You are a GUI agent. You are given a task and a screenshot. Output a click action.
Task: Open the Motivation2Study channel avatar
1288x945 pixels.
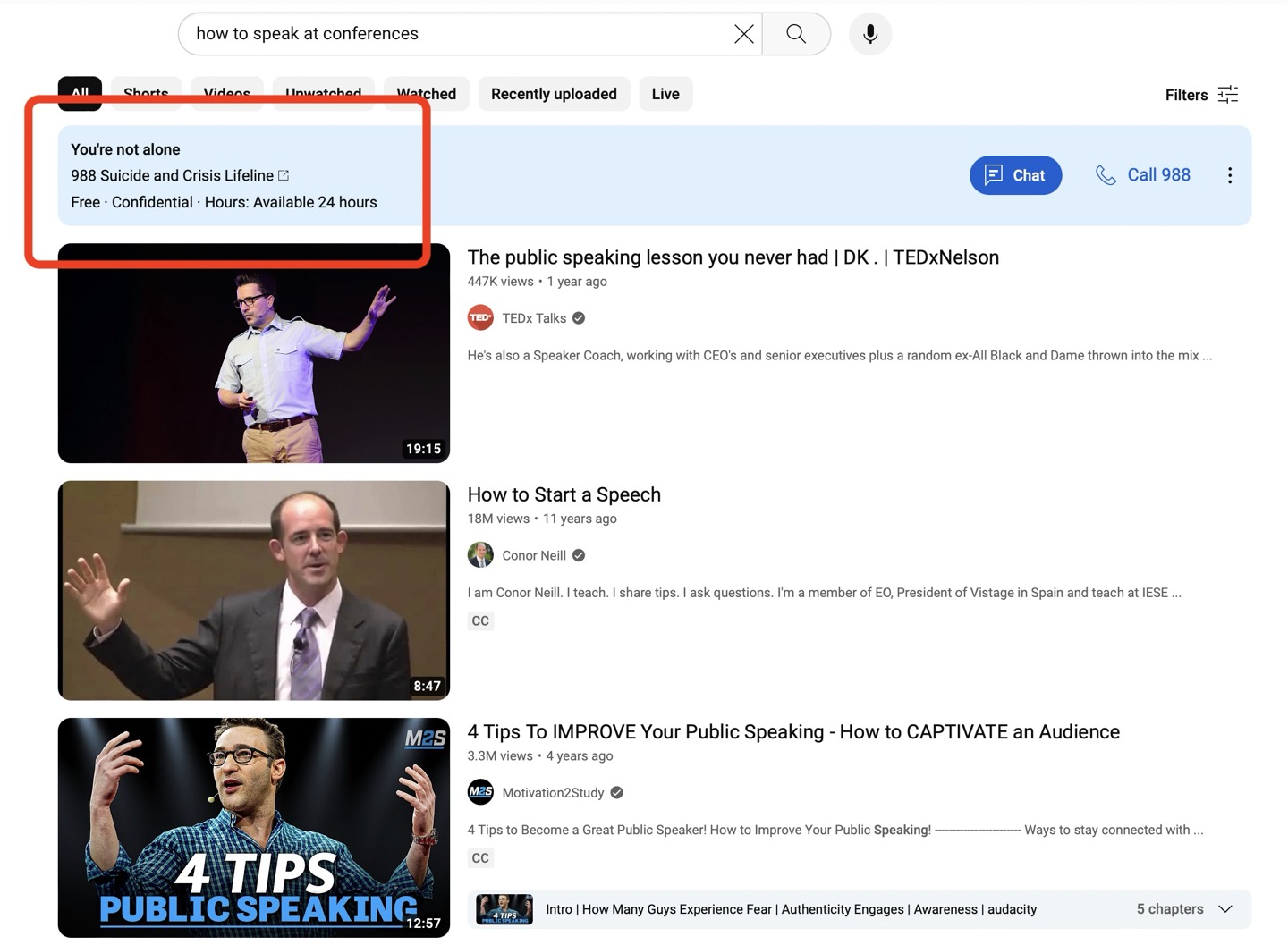coord(480,792)
